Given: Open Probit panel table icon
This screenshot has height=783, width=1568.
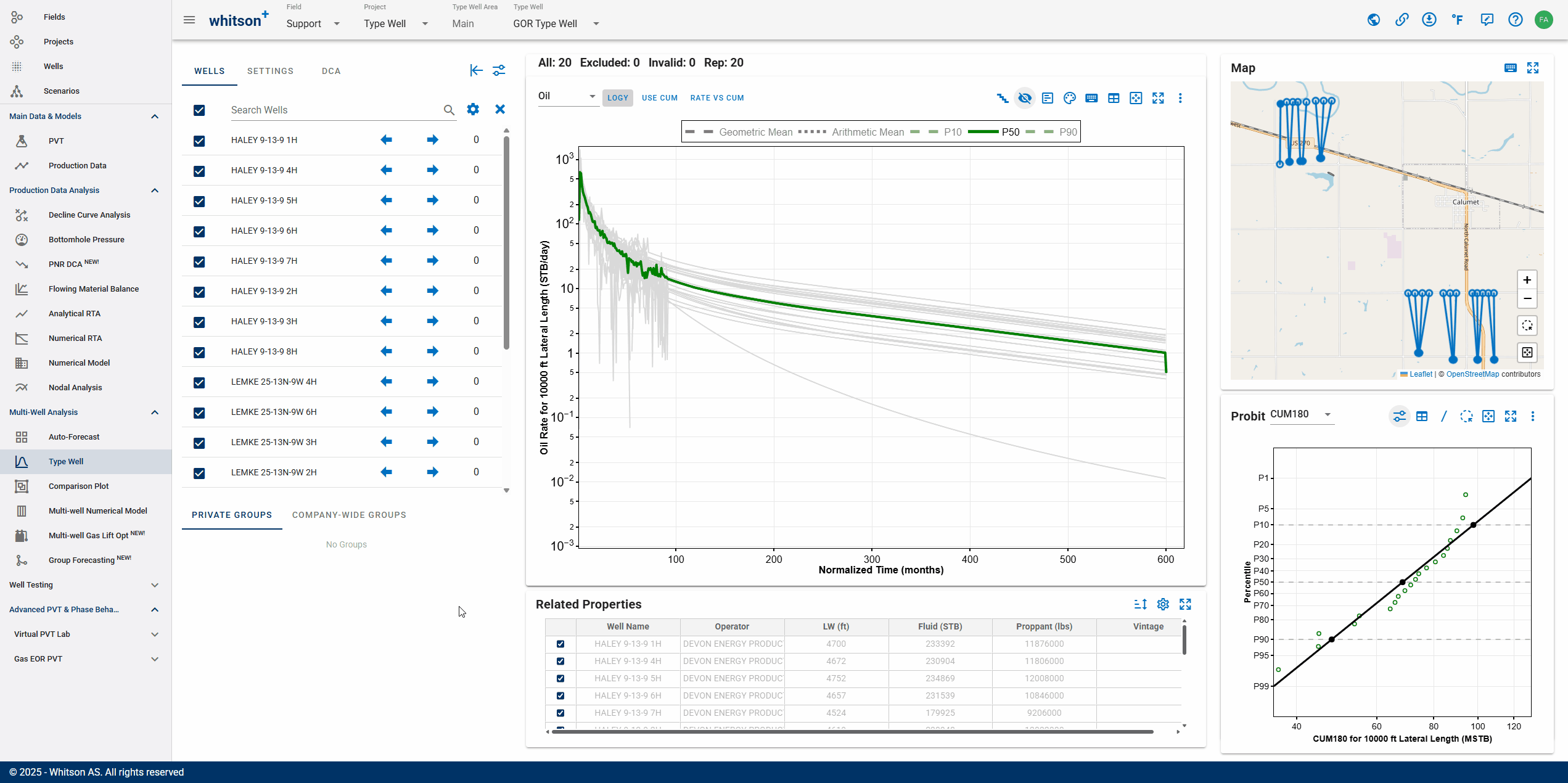Looking at the screenshot, I should click(x=1422, y=416).
